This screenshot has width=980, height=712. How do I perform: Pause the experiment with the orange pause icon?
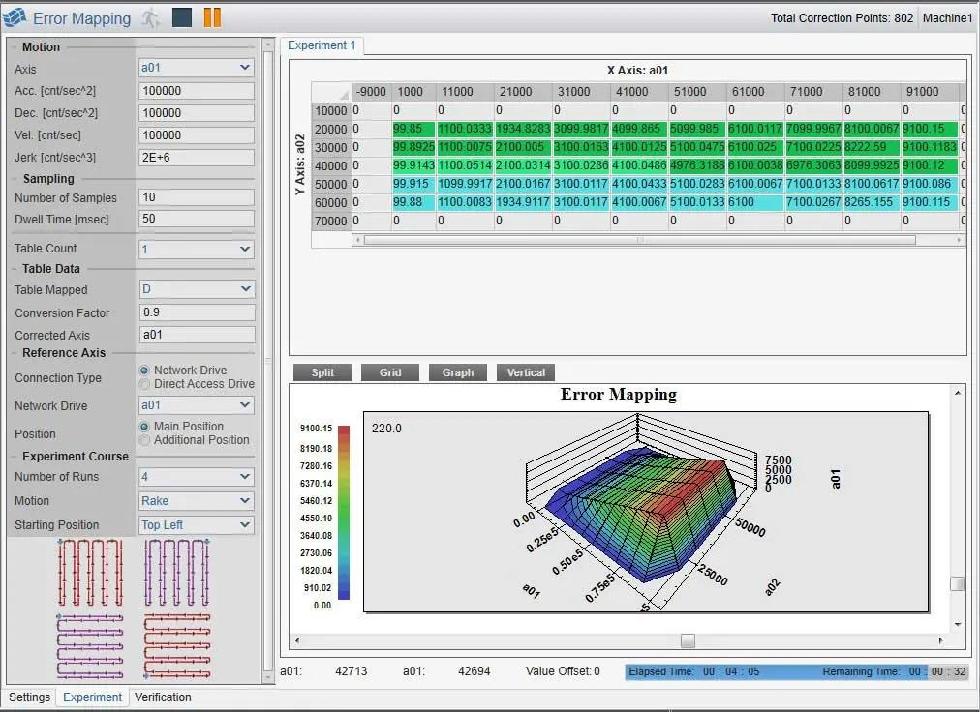pos(212,17)
